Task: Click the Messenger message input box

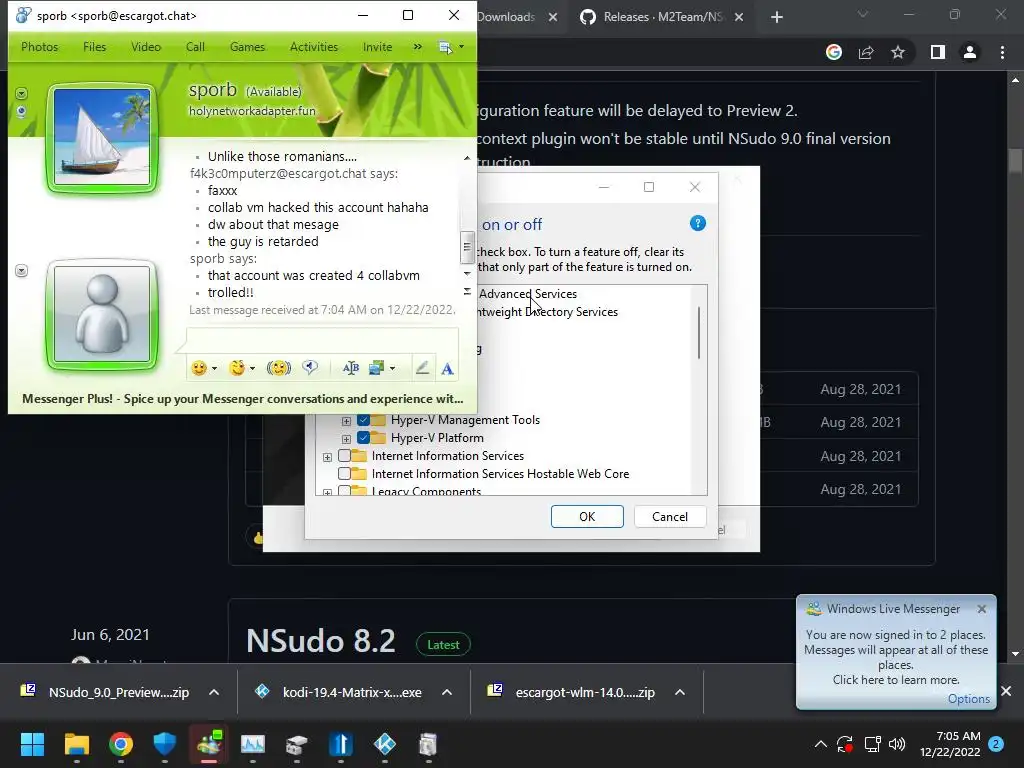Action: [x=322, y=340]
